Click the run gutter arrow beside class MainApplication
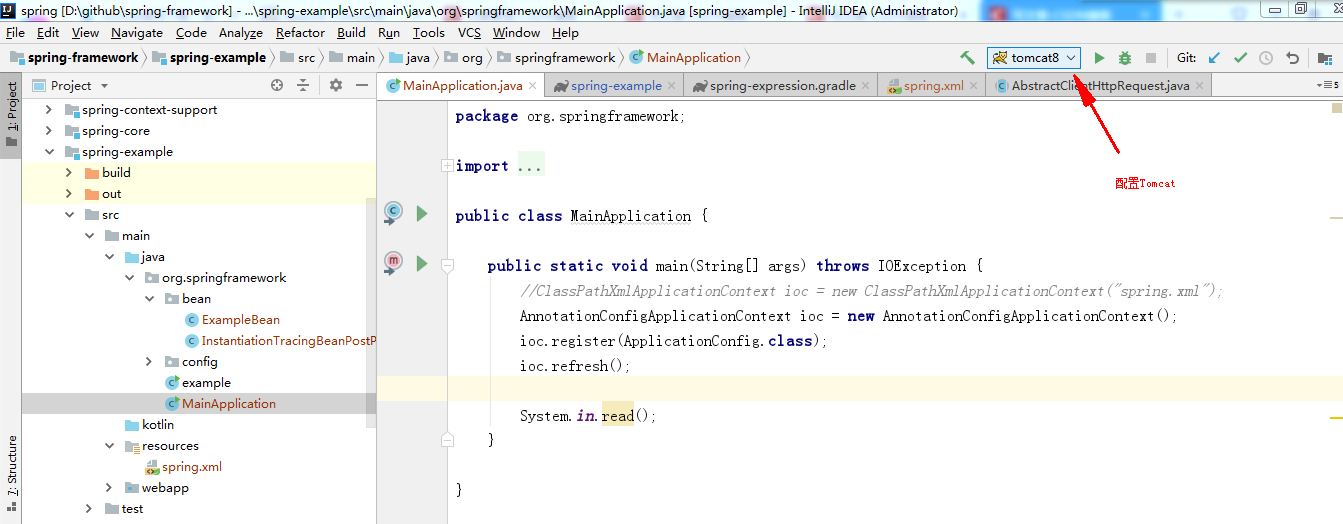This screenshot has width=1343, height=524. point(422,213)
